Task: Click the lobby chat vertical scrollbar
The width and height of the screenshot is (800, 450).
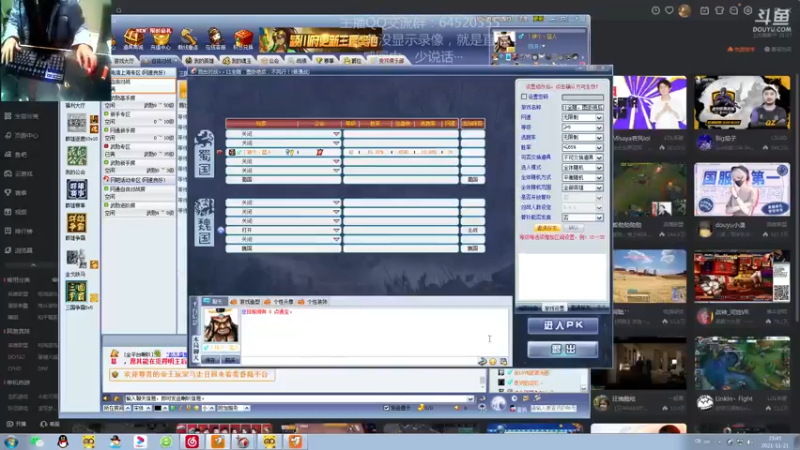Action: [483, 380]
